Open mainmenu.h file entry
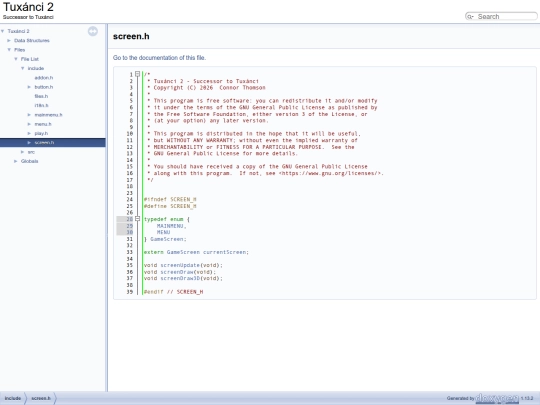The image size is (540, 405). 48,115
